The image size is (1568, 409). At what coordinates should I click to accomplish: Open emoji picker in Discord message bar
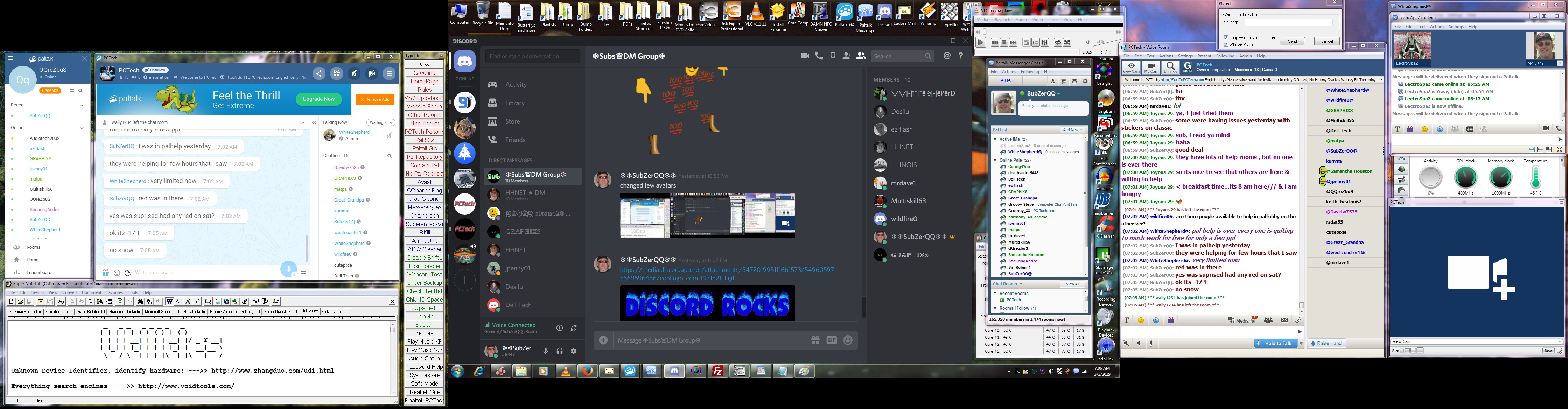point(848,340)
